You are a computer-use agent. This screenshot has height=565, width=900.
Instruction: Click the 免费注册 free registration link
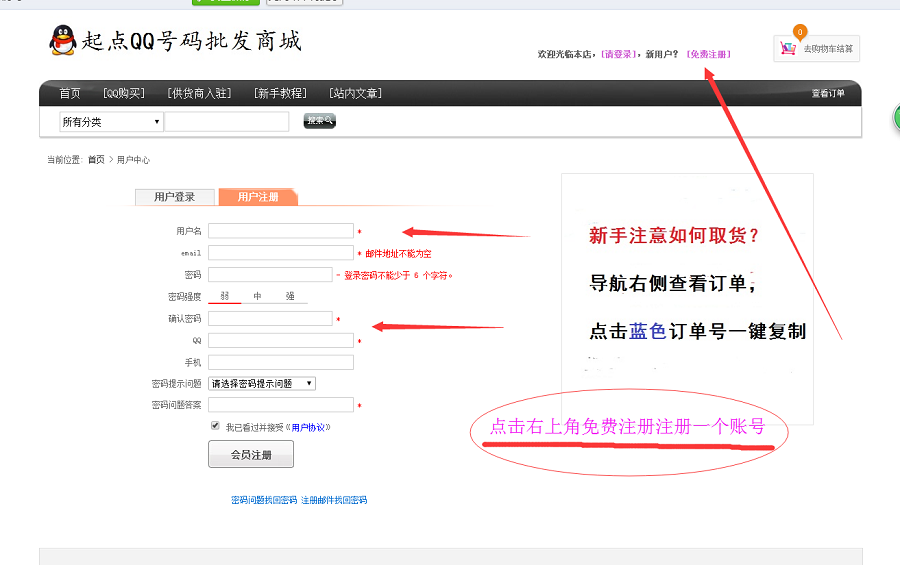(x=709, y=54)
